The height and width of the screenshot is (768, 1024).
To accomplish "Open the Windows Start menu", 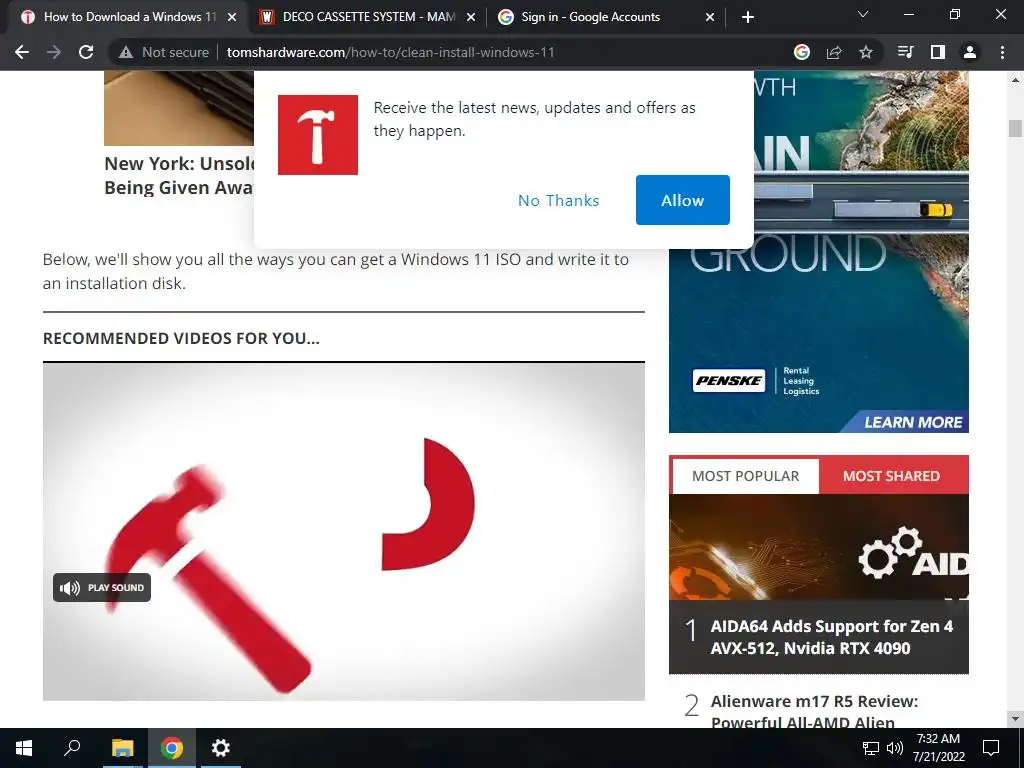I will [24, 748].
